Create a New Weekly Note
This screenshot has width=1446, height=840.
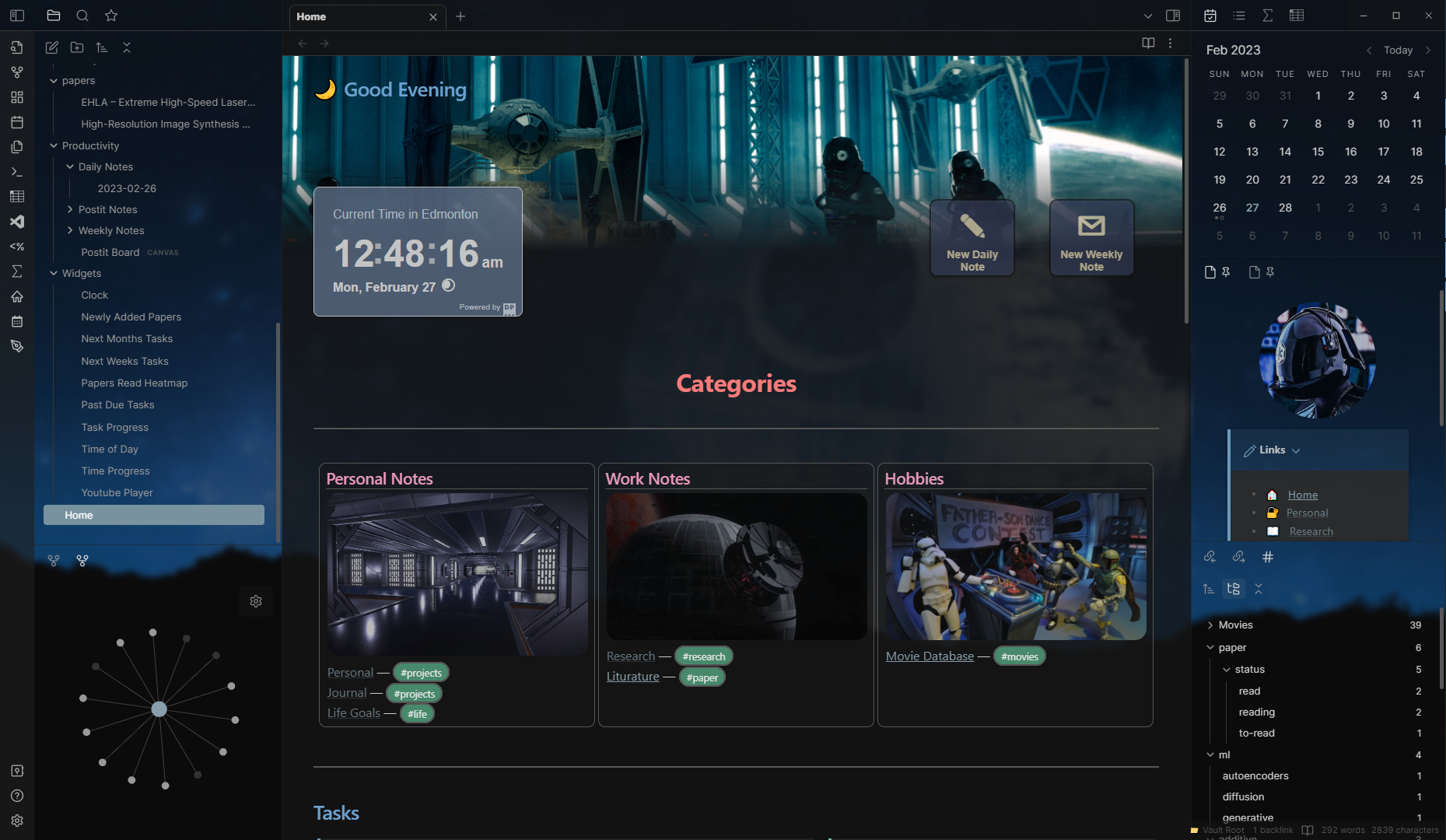point(1091,238)
